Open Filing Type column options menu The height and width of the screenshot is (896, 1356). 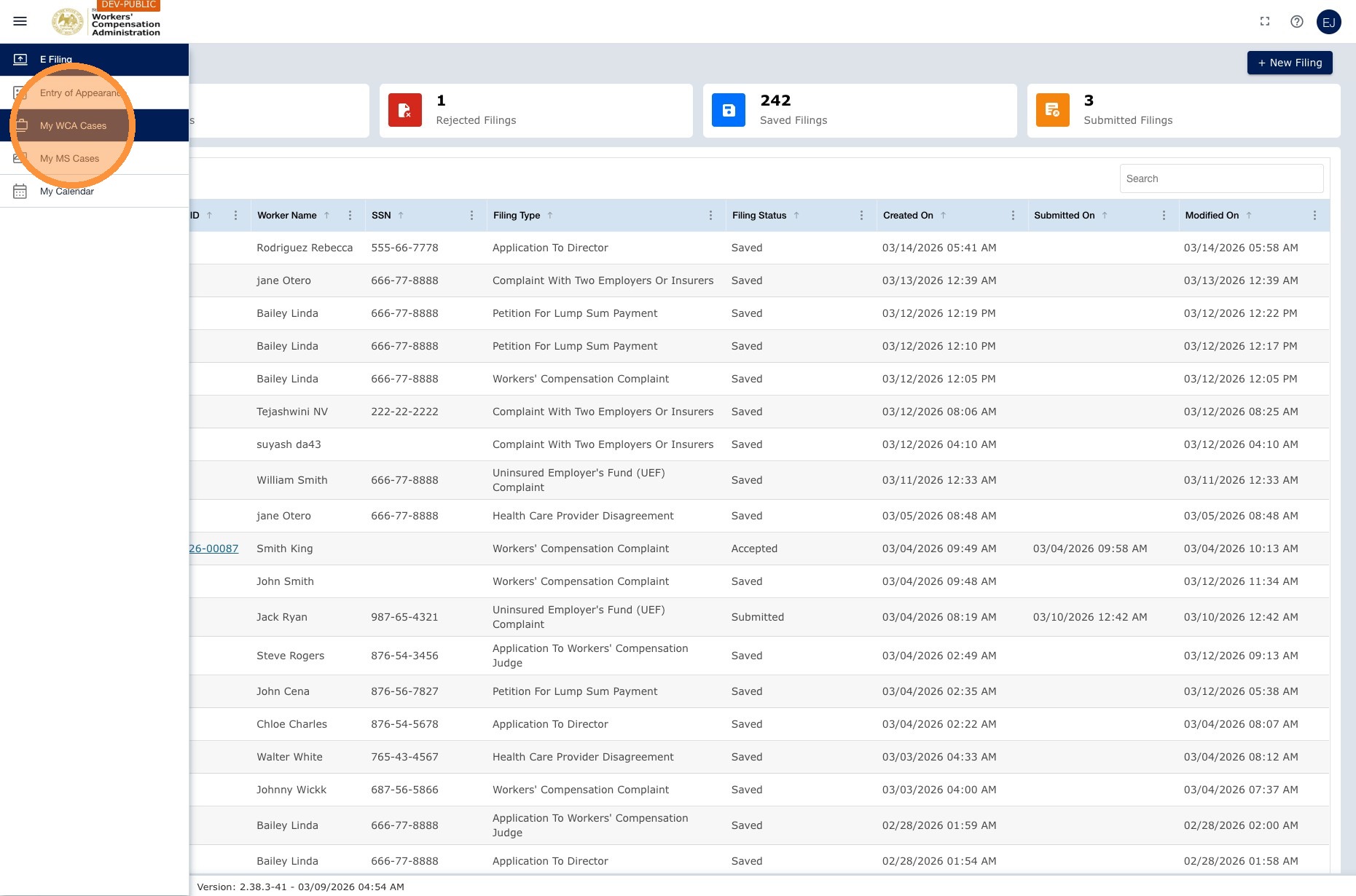click(x=710, y=216)
